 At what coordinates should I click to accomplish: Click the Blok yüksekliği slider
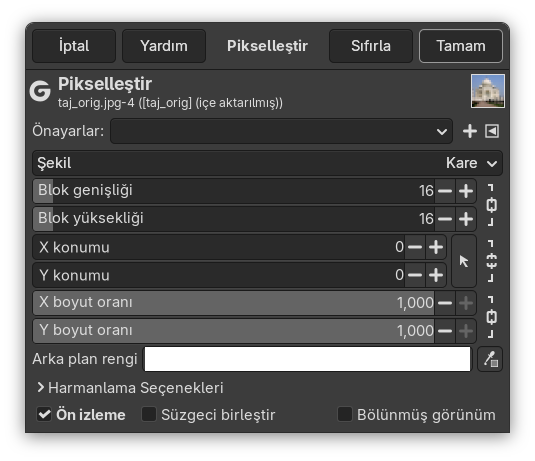coord(233,219)
